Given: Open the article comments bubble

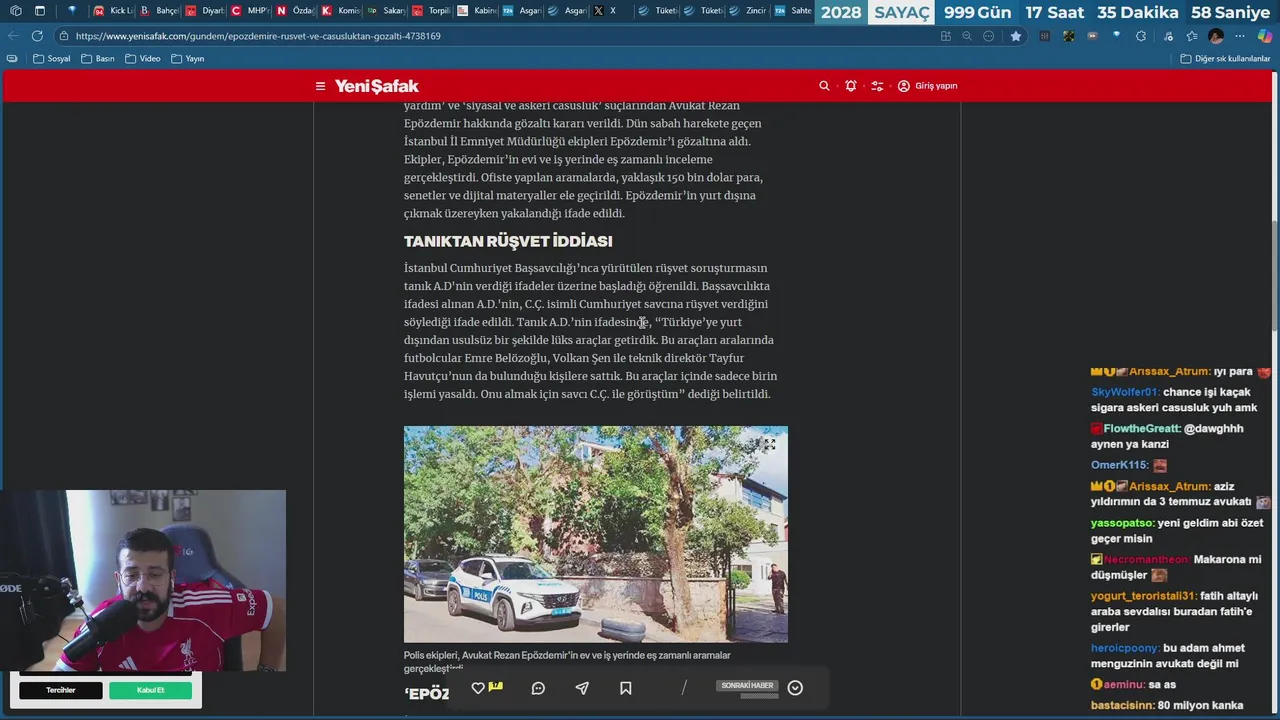Looking at the screenshot, I should coord(538,688).
